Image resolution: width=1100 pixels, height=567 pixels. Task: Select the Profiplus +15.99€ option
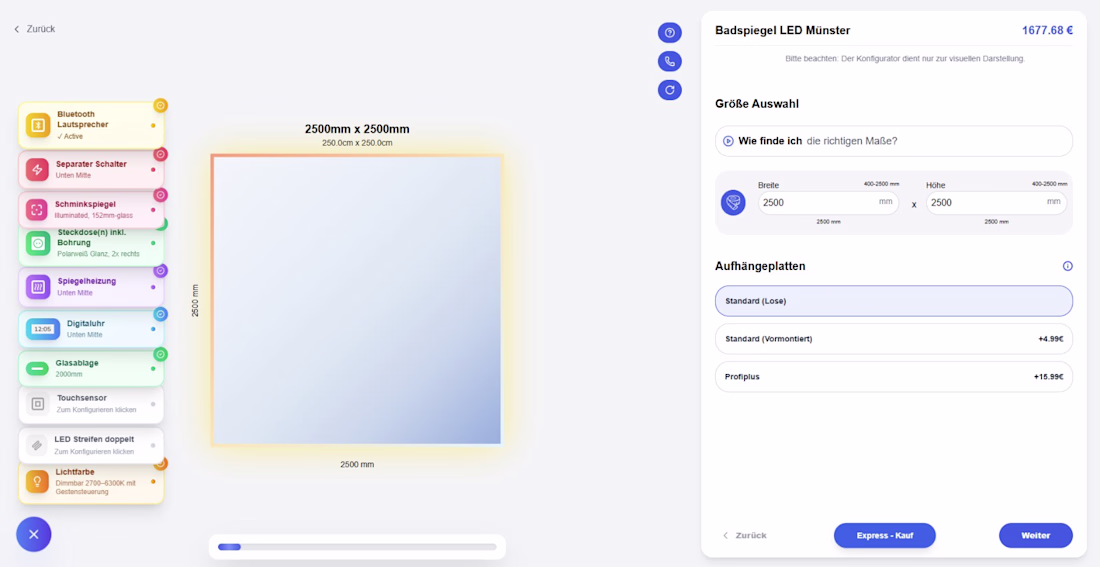click(894, 377)
